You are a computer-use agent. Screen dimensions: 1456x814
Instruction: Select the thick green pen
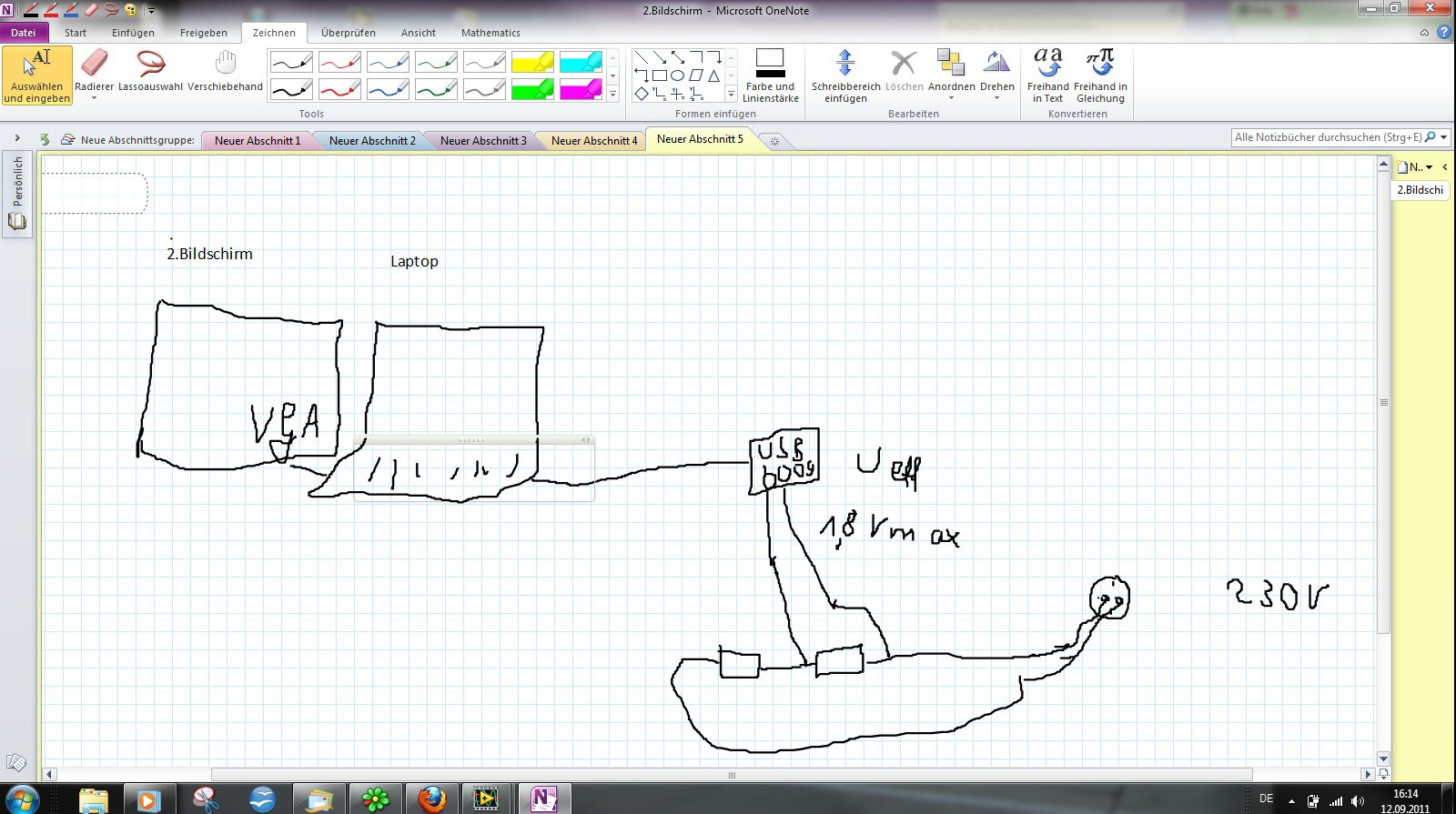click(437, 89)
